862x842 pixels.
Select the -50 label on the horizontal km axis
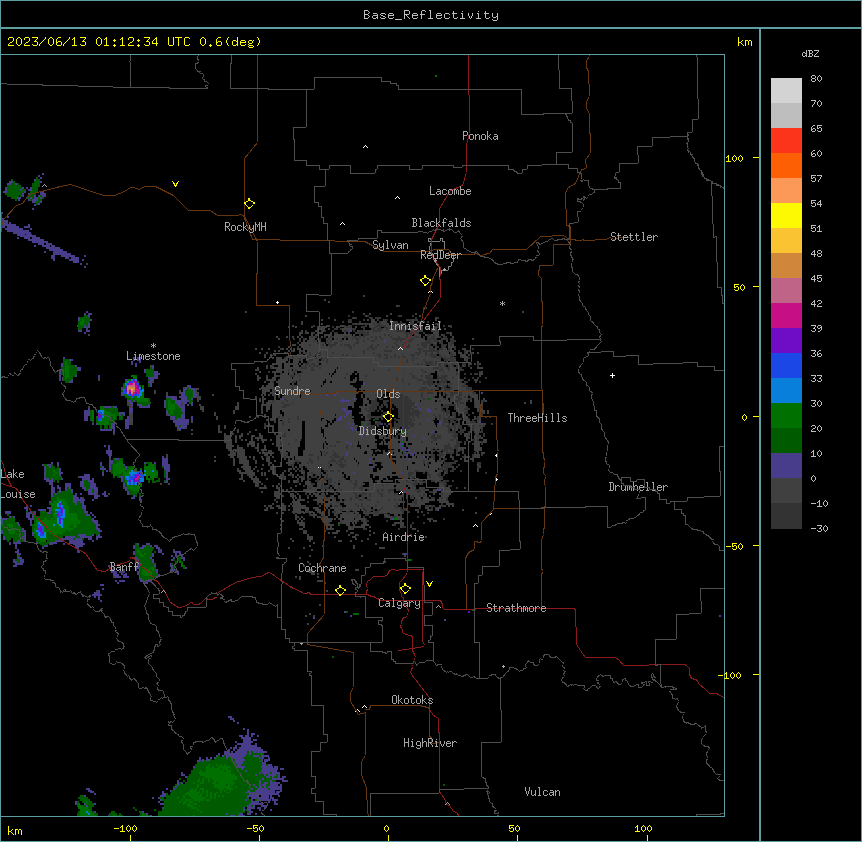coord(255,829)
